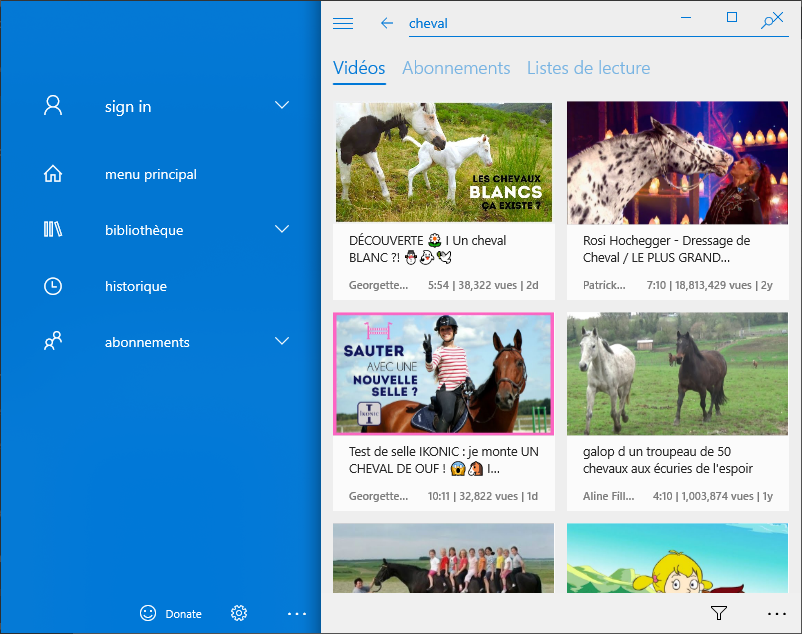Open settings gear icon
Image resolution: width=802 pixels, height=634 pixels.
point(239,613)
